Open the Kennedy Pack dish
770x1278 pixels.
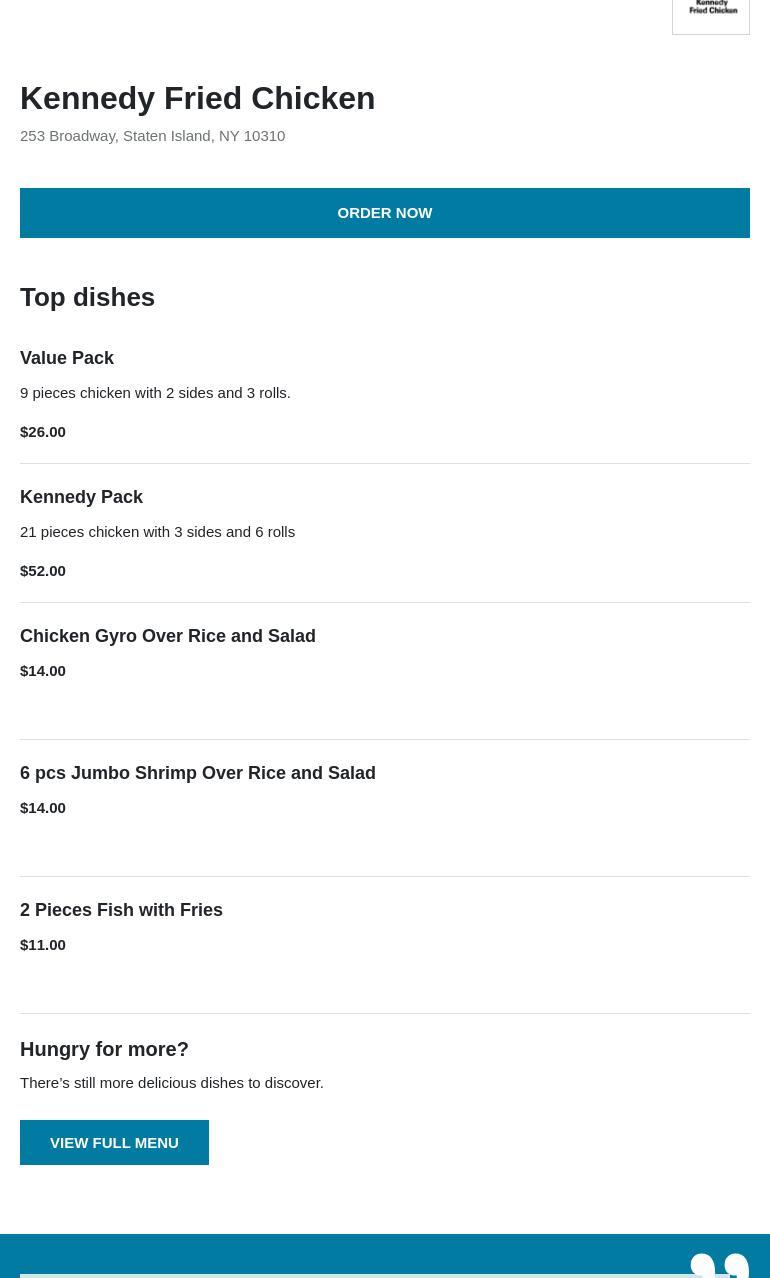(x=81, y=497)
